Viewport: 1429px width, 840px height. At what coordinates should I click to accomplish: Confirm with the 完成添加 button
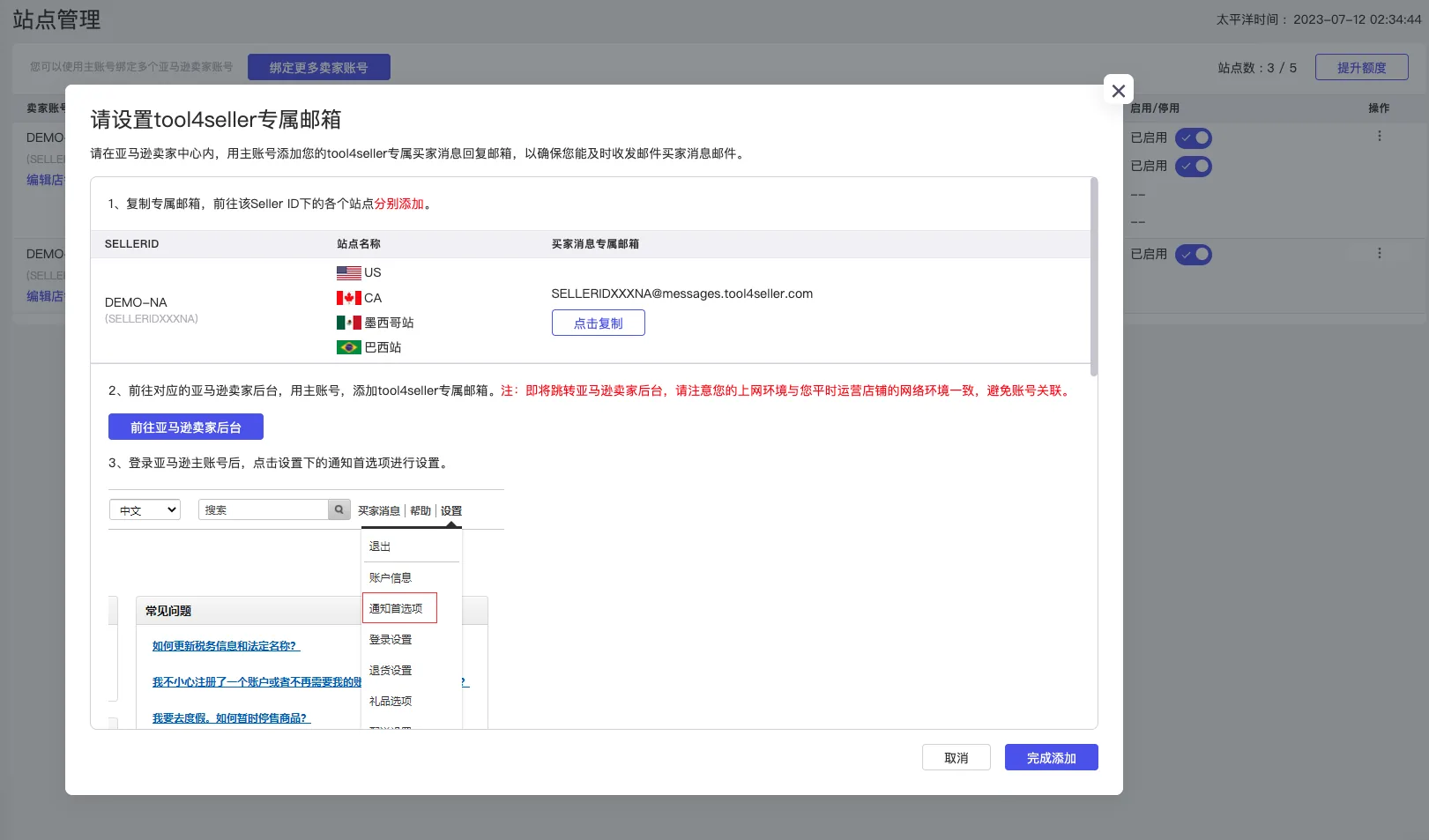(x=1051, y=758)
